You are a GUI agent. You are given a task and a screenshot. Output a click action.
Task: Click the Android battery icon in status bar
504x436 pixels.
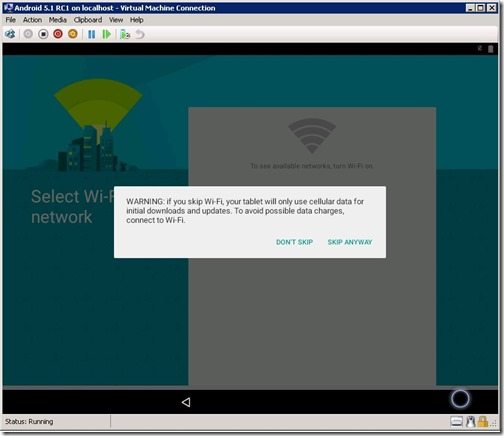(490, 49)
